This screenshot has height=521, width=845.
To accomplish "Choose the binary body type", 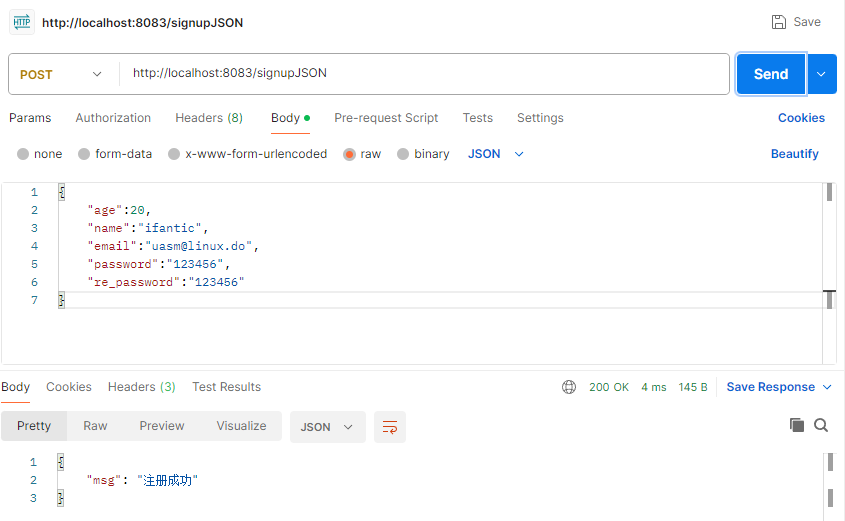I will (x=403, y=154).
